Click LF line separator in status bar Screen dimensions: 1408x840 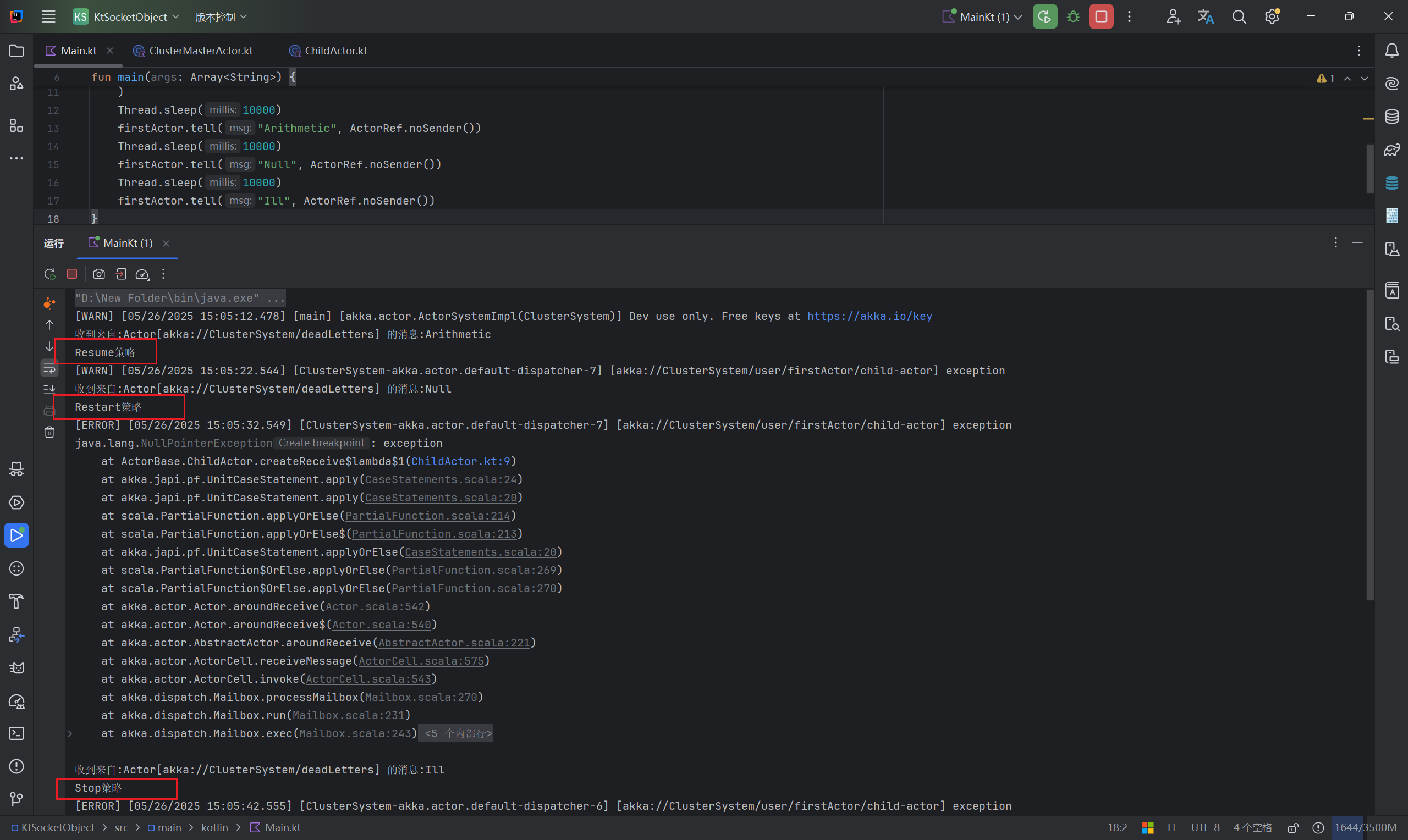[x=1172, y=827]
